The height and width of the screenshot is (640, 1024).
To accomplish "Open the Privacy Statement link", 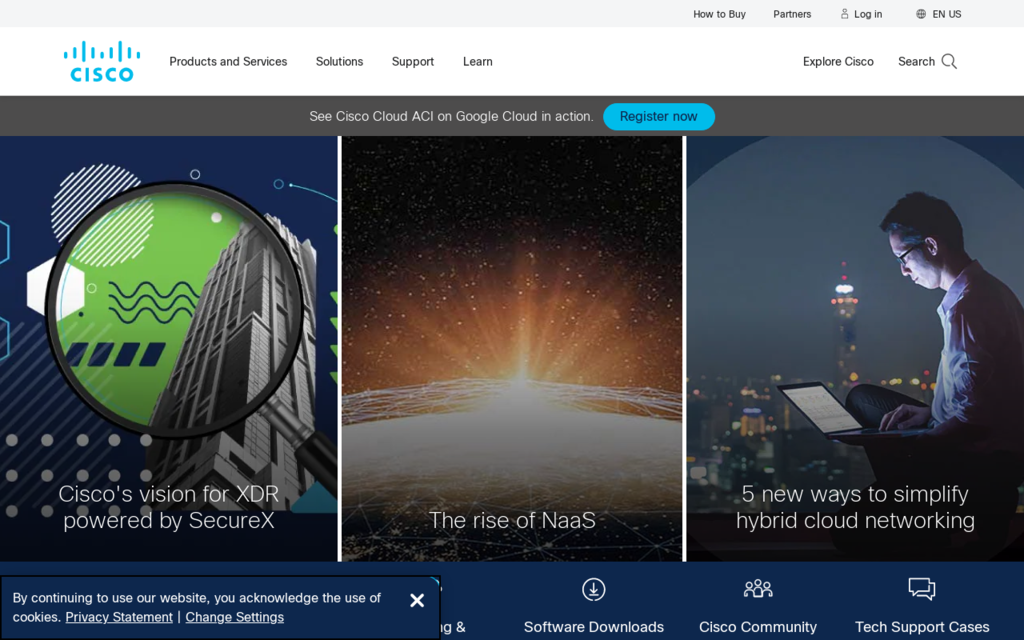I will 119,617.
